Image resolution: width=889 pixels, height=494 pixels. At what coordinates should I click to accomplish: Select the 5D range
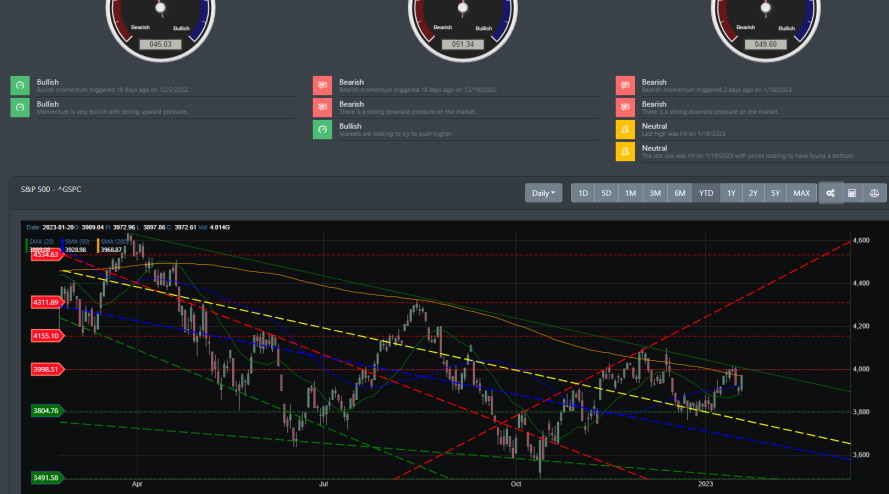[x=606, y=193]
